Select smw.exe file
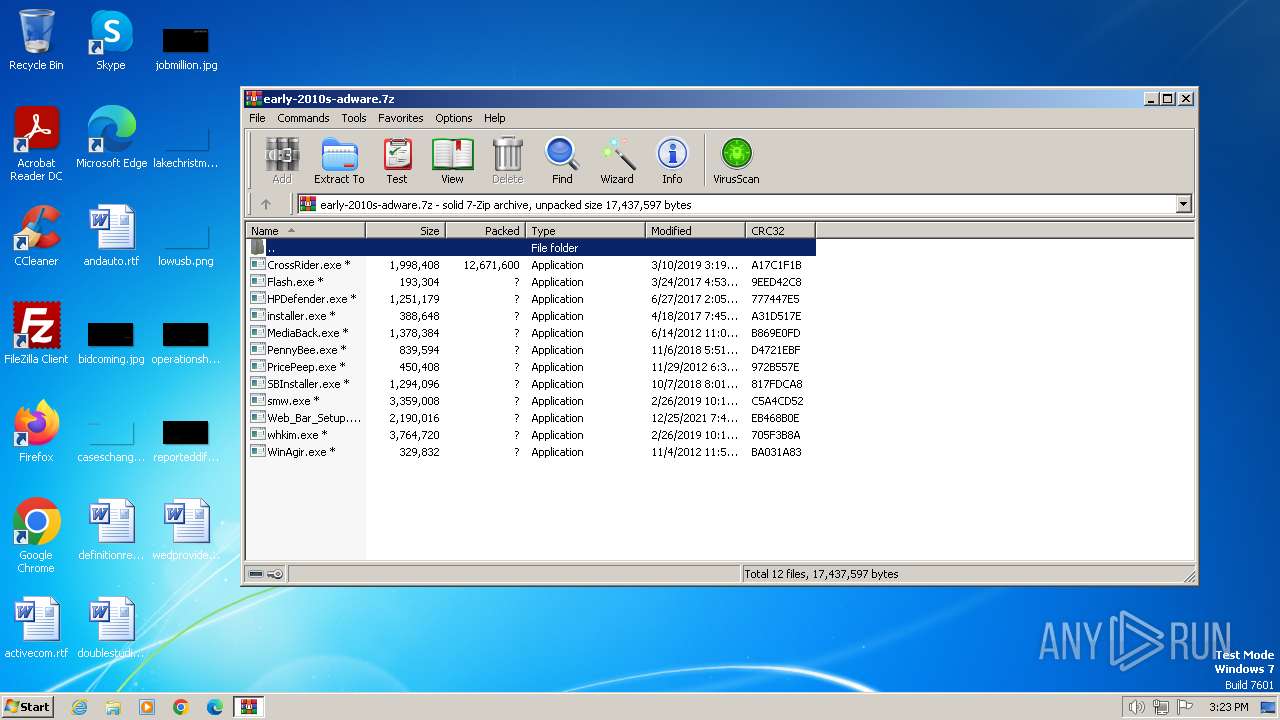This screenshot has width=1280, height=720. [x=531, y=401]
